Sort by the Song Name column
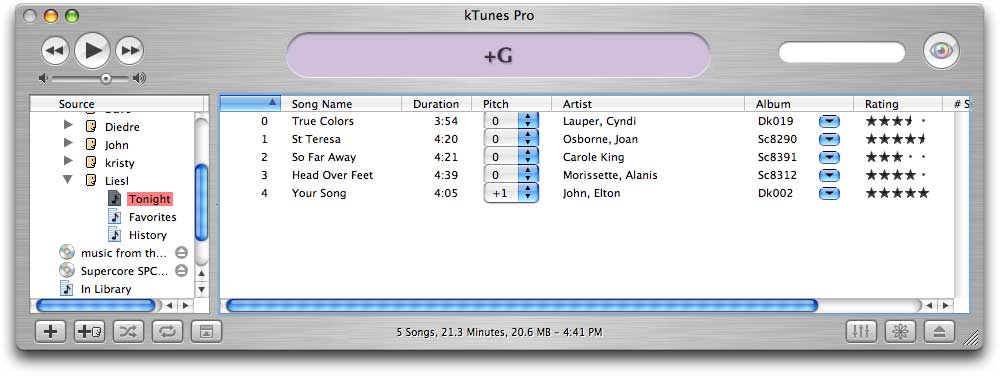The height and width of the screenshot is (376, 1001). [x=342, y=103]
